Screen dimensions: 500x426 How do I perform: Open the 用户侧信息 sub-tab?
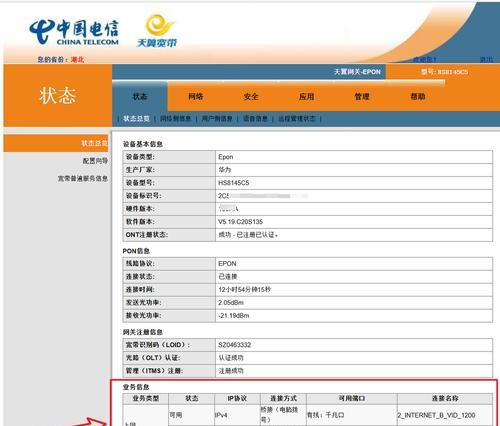click(x=217, y=118)
